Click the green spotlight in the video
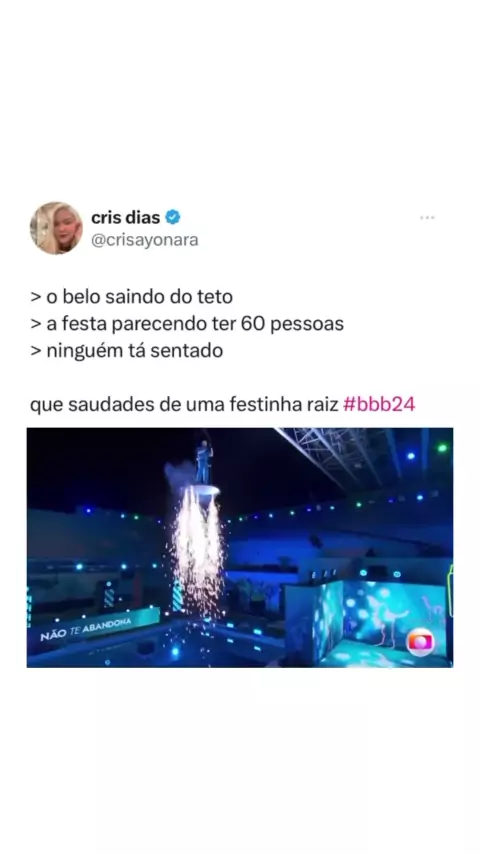Screen dimensions: 480x854 pyautogui.click(x=442, y=448)
